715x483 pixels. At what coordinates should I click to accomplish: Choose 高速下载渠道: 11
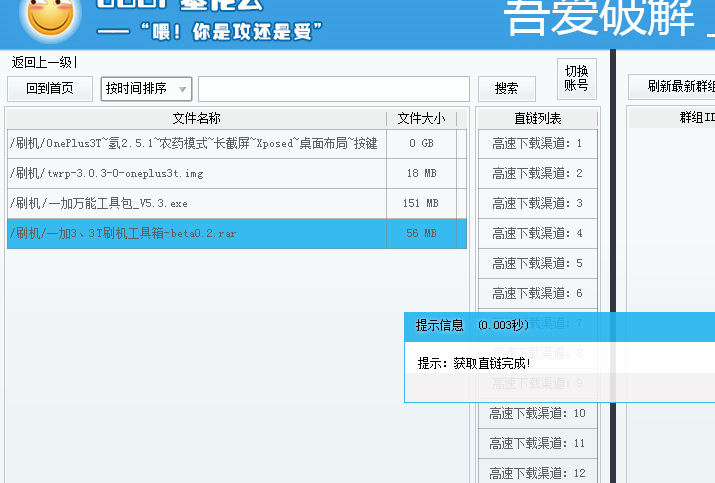538,443
